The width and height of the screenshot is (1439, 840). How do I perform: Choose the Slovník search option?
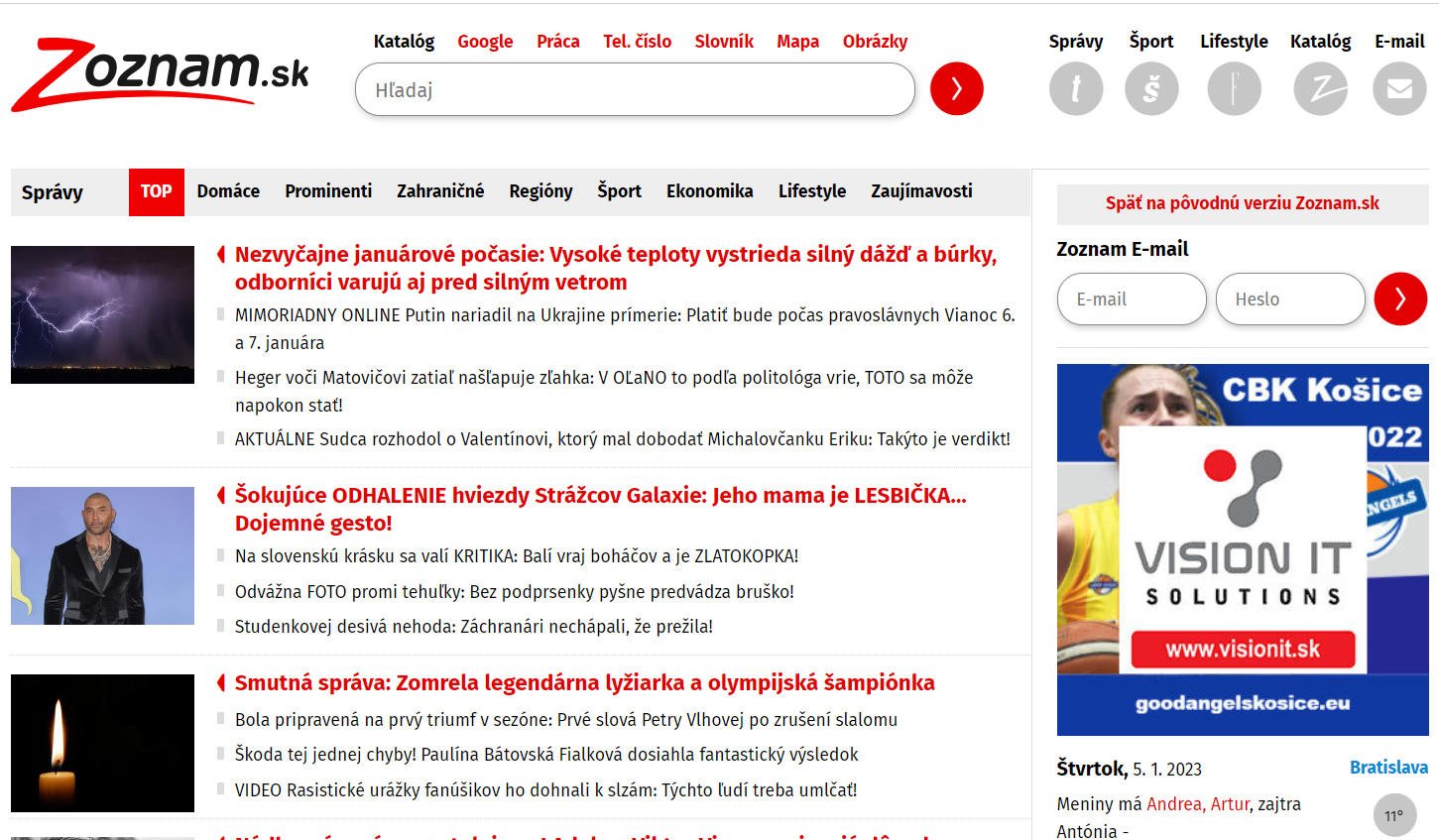point(723,42)
